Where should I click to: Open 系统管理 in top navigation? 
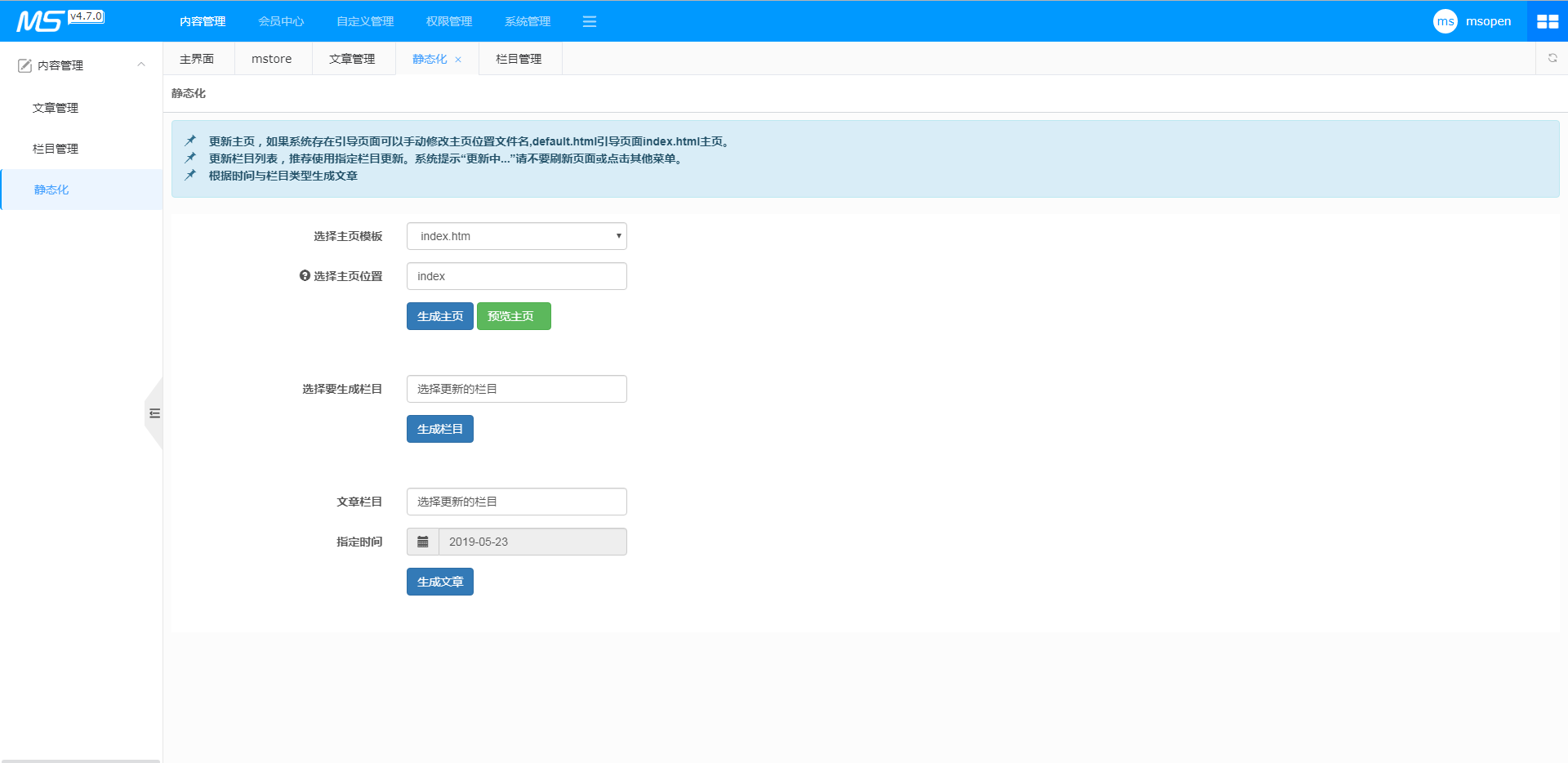[528, 21]
